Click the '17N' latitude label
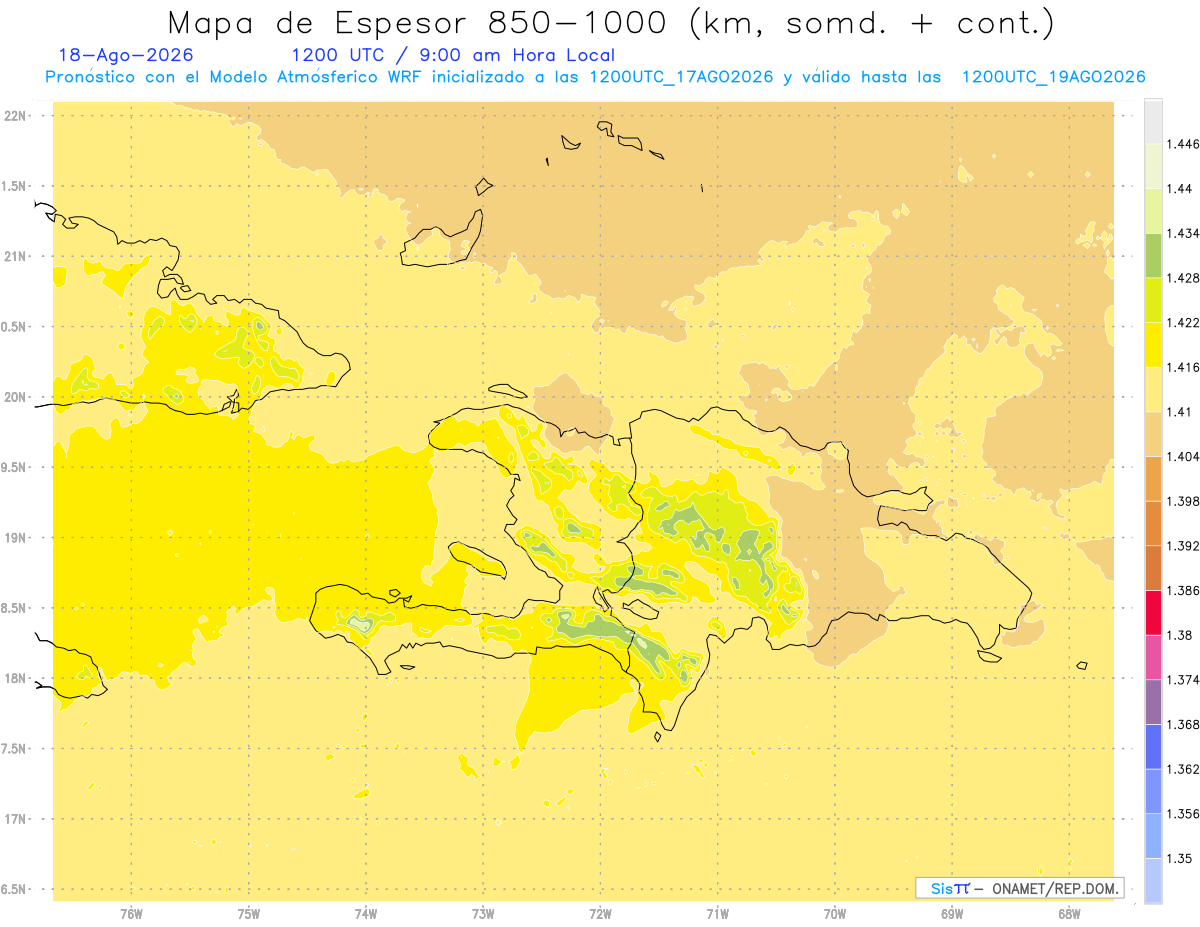 pyautogui.click(x=14, y=819)
